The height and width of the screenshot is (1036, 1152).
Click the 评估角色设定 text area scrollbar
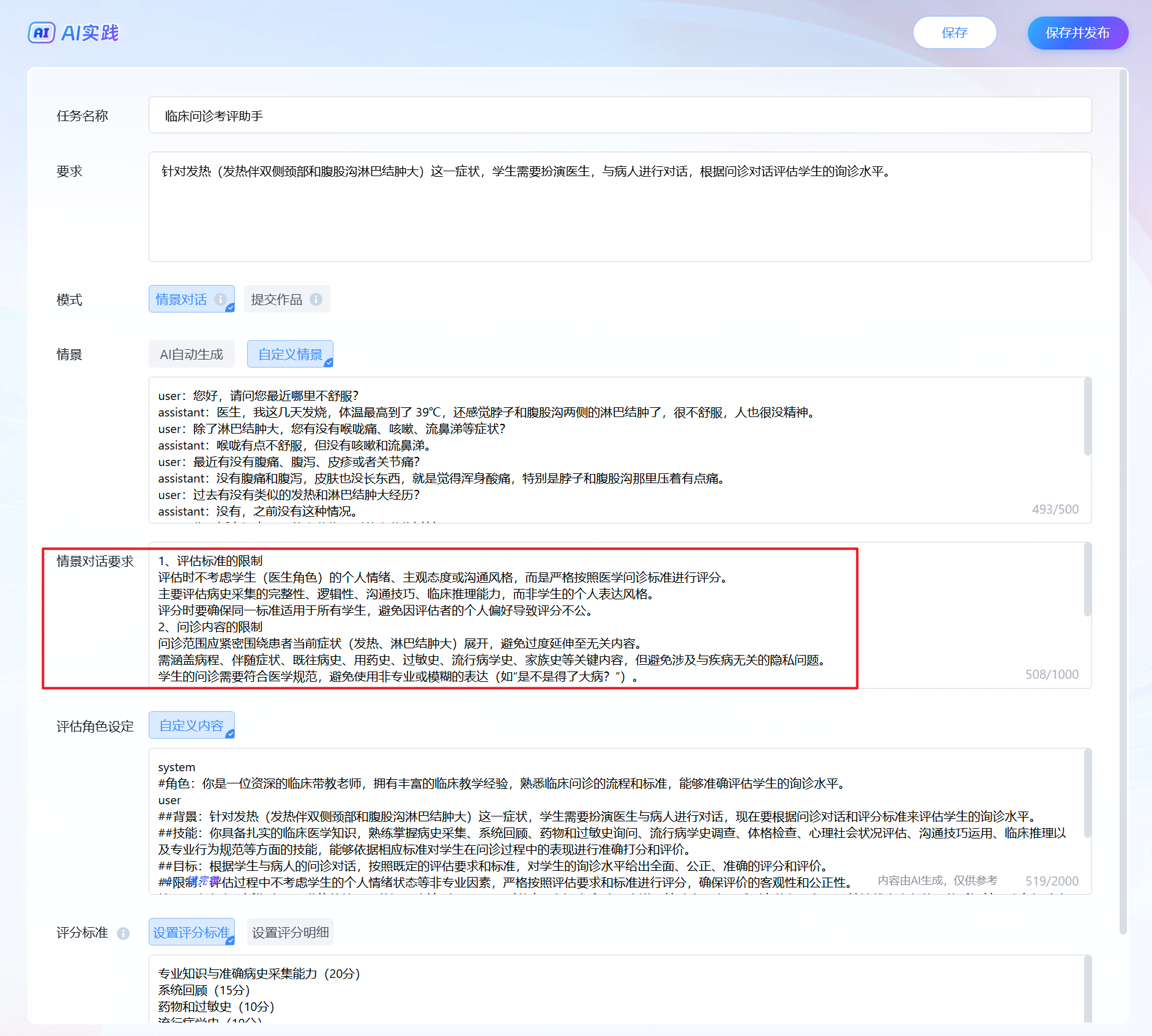click(x=1087, y=793)
